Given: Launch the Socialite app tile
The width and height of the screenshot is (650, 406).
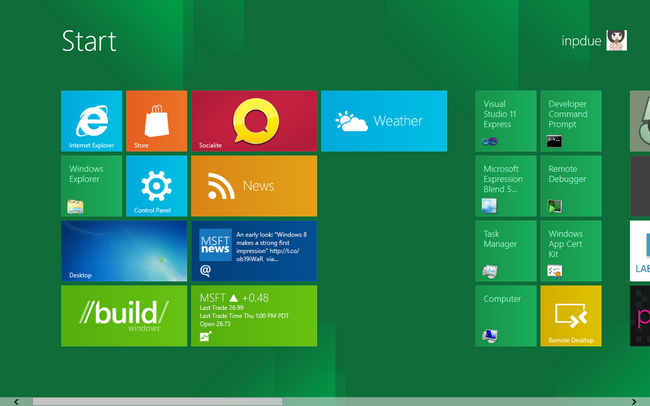Looking at the screenshot, I should (254, 121).
